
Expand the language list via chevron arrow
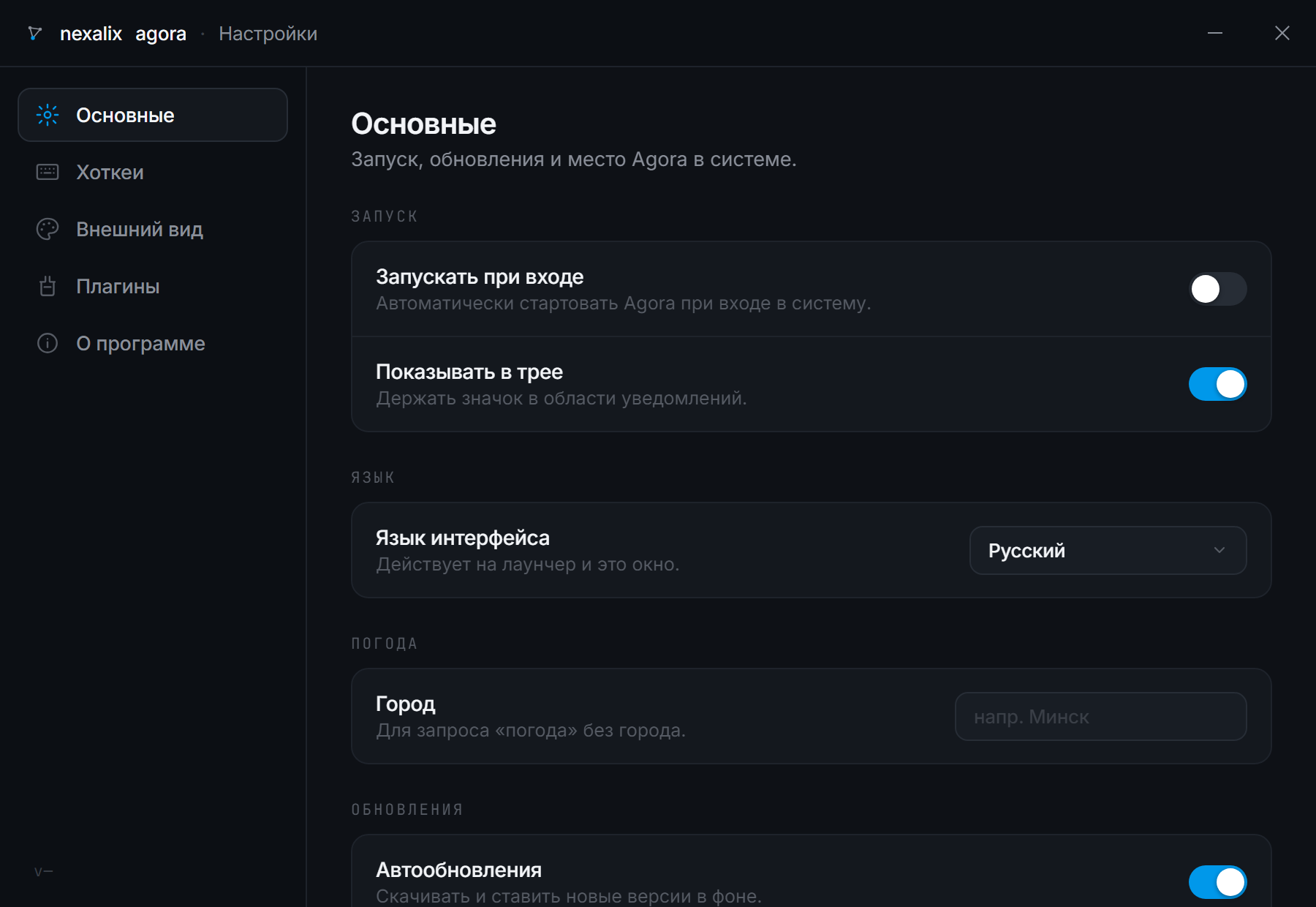tap(1219, 550)
